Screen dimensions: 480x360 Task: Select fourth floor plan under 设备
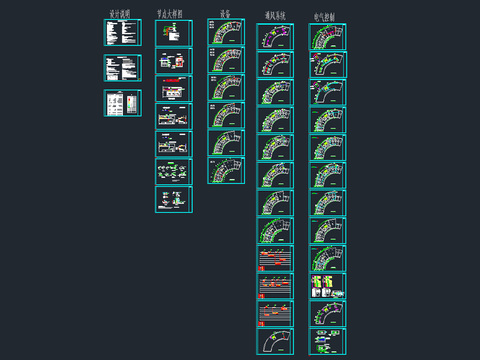click(226, 115)
